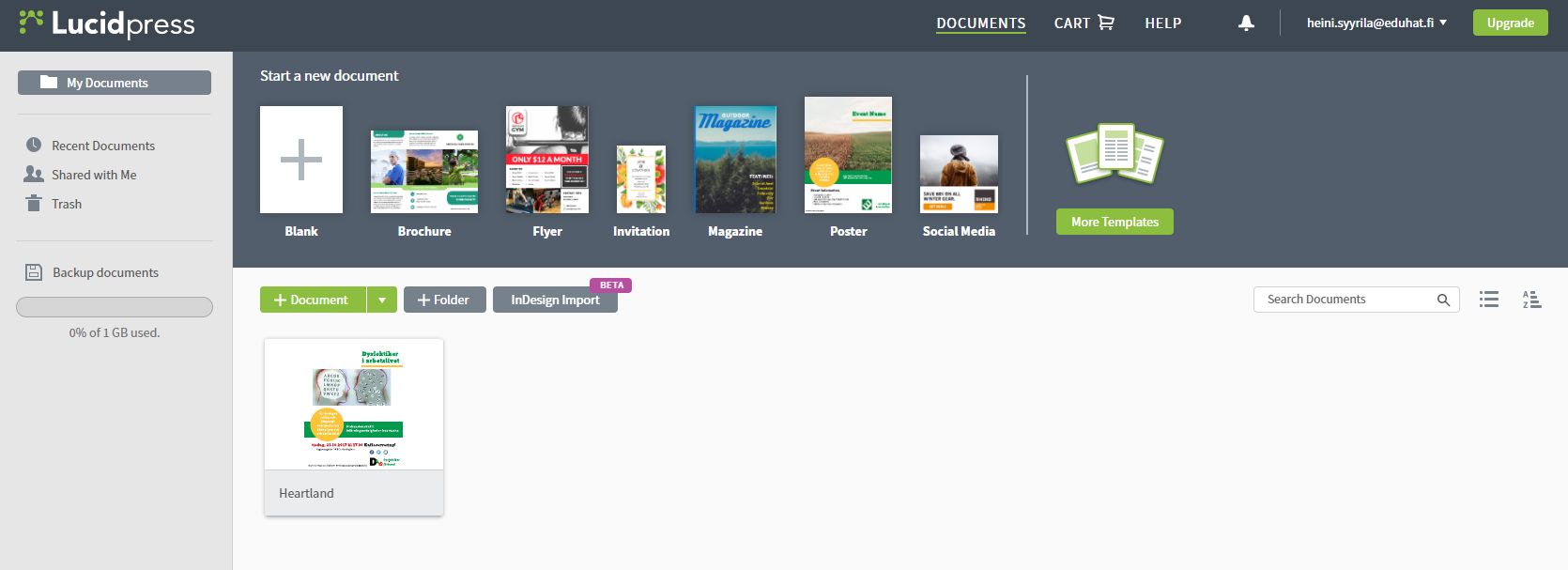
Task: Click the storage usage progress bar
Action: [x=115, y=307]
